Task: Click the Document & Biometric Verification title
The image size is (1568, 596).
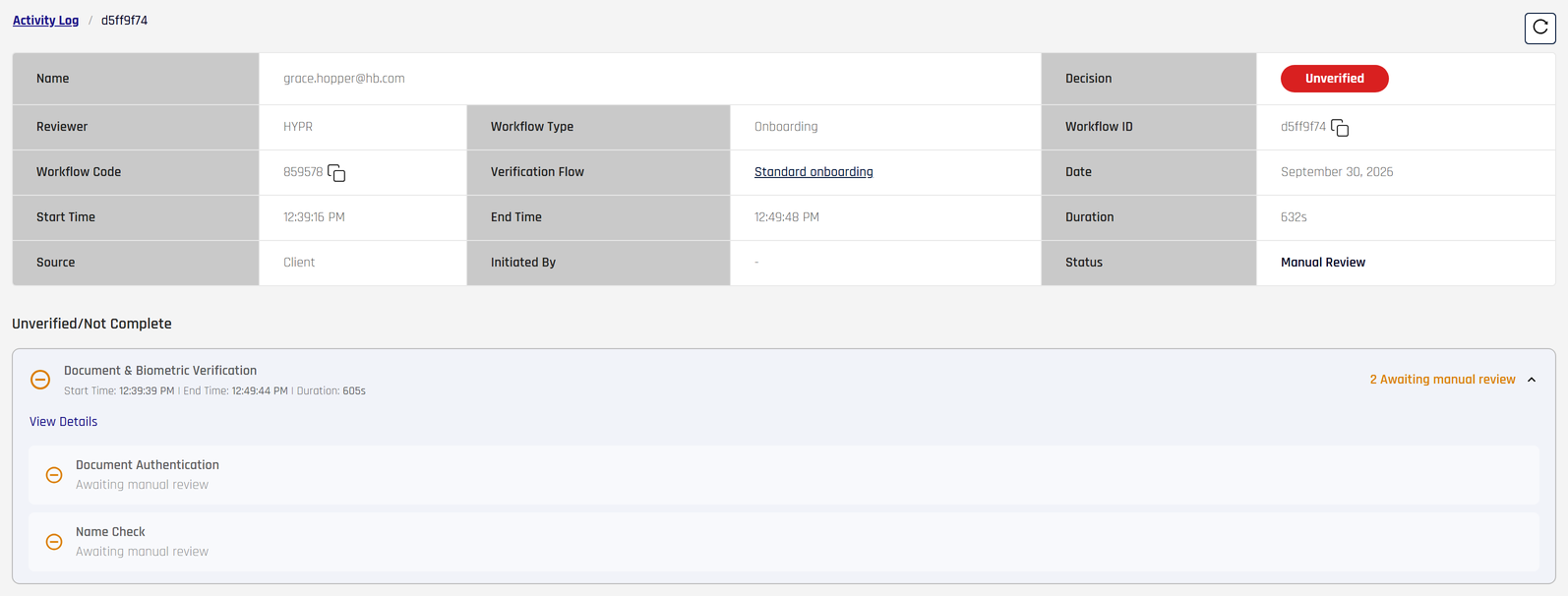Action: (160, 371)
